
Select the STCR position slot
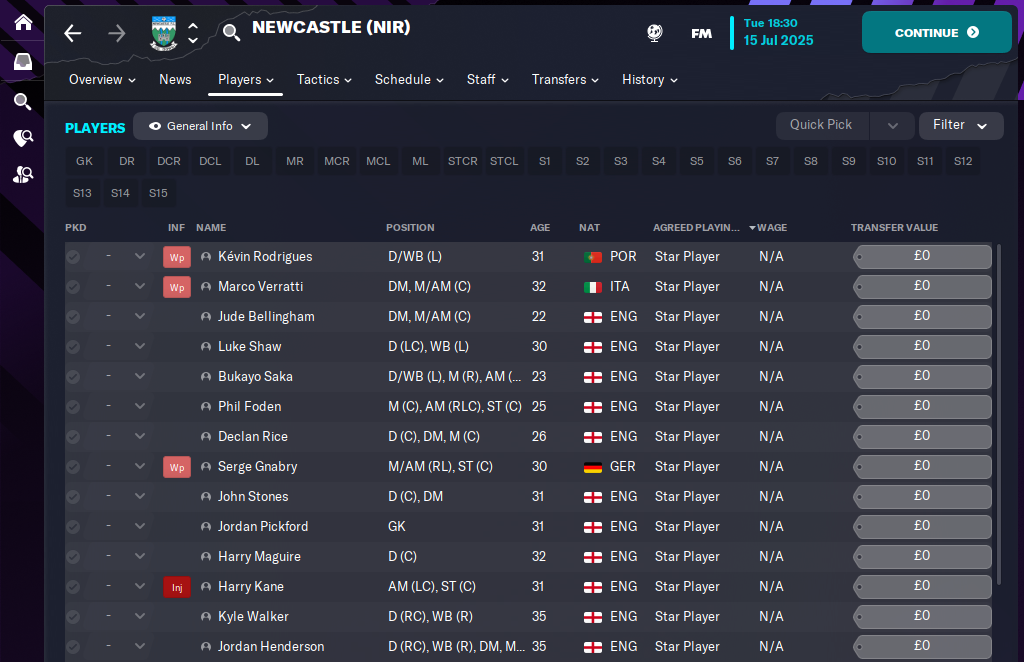[x=463, y=161]
